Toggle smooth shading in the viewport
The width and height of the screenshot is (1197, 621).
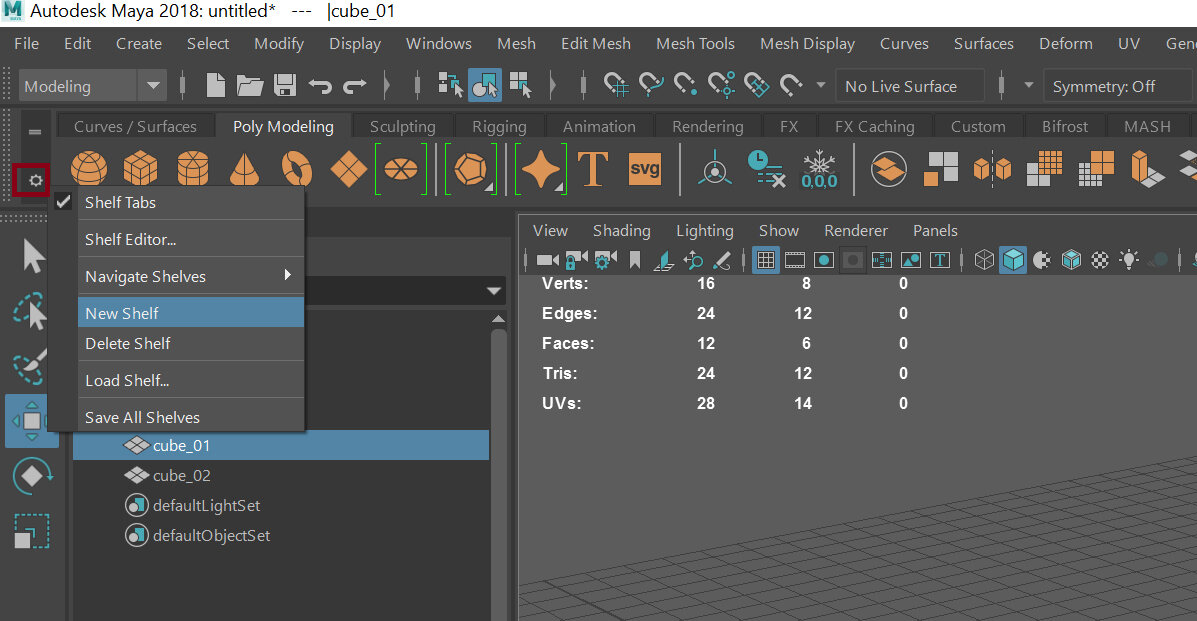point(1013,259)
